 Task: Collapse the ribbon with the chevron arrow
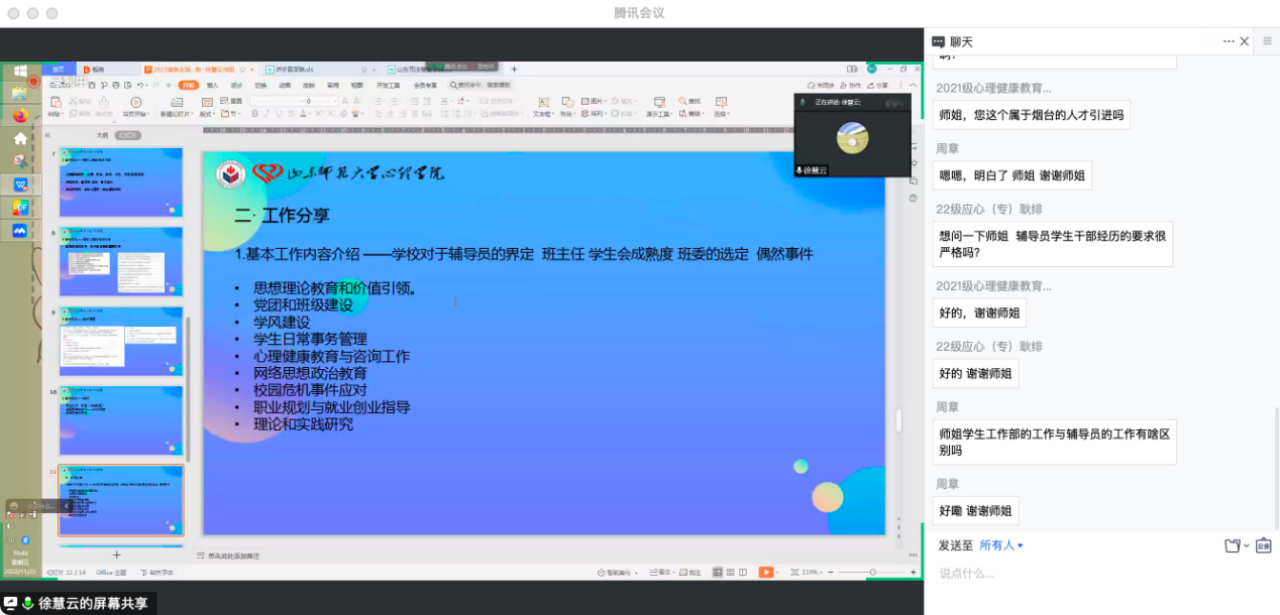click(913, 85)
